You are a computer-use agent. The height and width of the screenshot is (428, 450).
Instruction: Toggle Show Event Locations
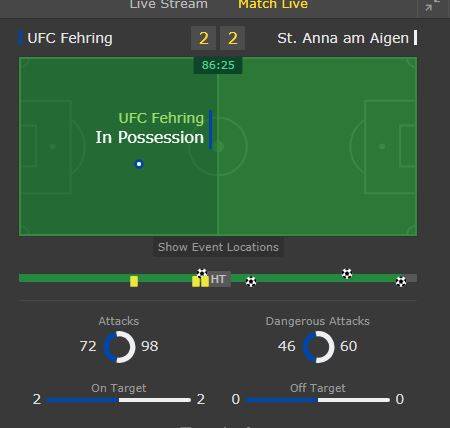218,247
